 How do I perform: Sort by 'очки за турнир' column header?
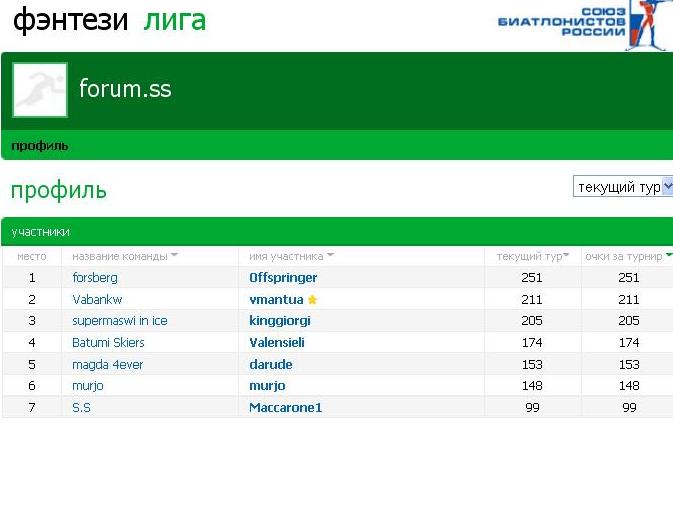coord(628,256)
